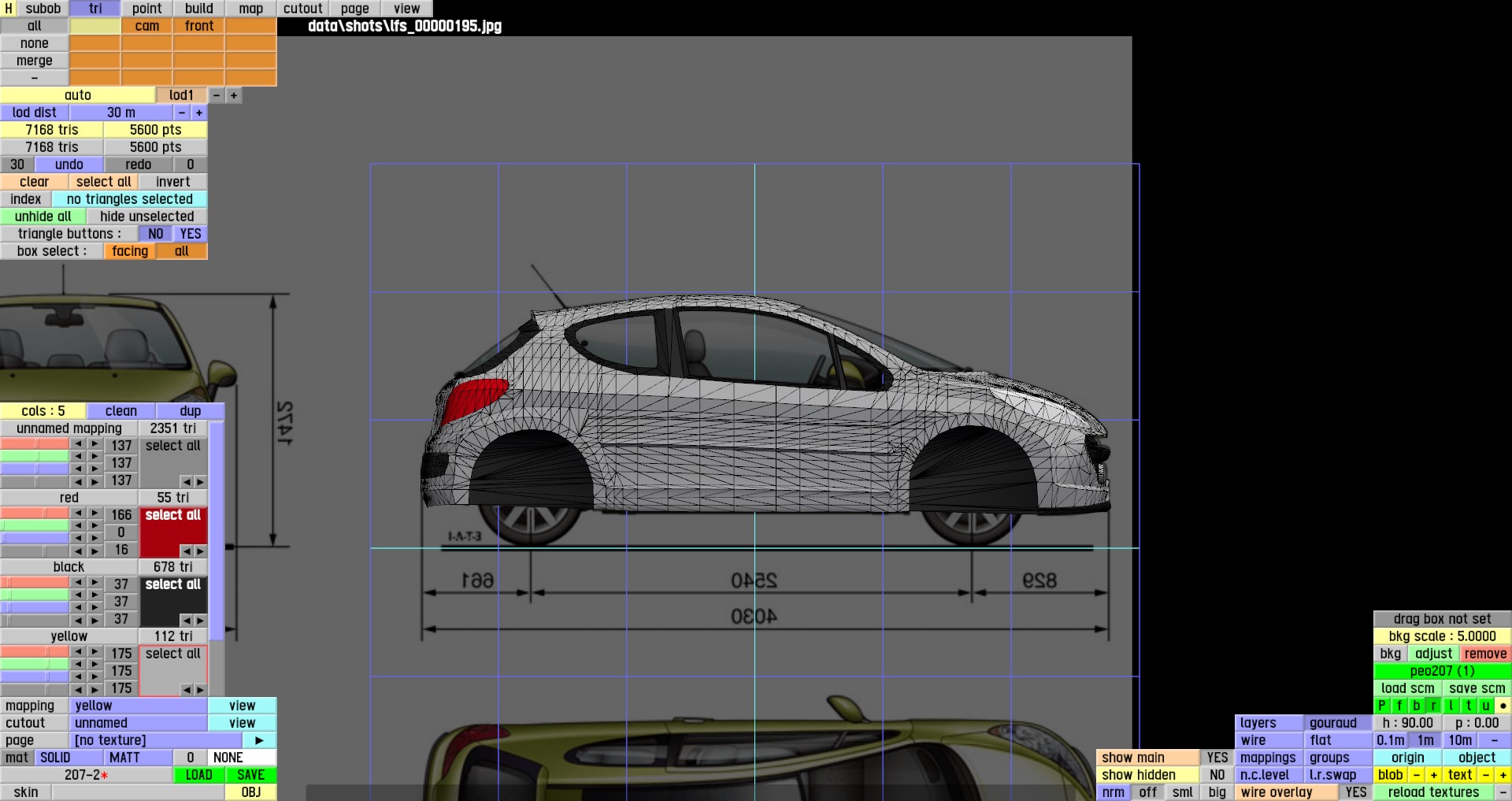The height and width of the screenshot is (801, 1512).
Task: Click the auto LOD selector
Action: coord(78,95)
